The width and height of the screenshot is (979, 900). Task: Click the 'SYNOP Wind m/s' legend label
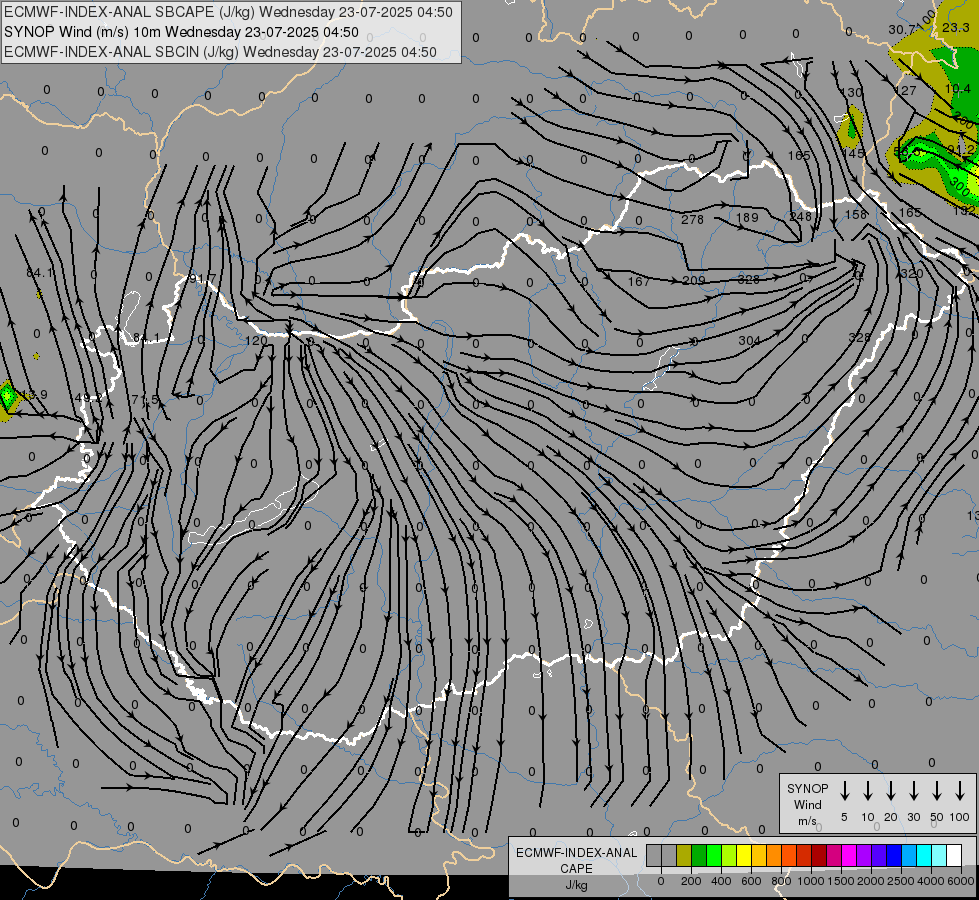807,804
